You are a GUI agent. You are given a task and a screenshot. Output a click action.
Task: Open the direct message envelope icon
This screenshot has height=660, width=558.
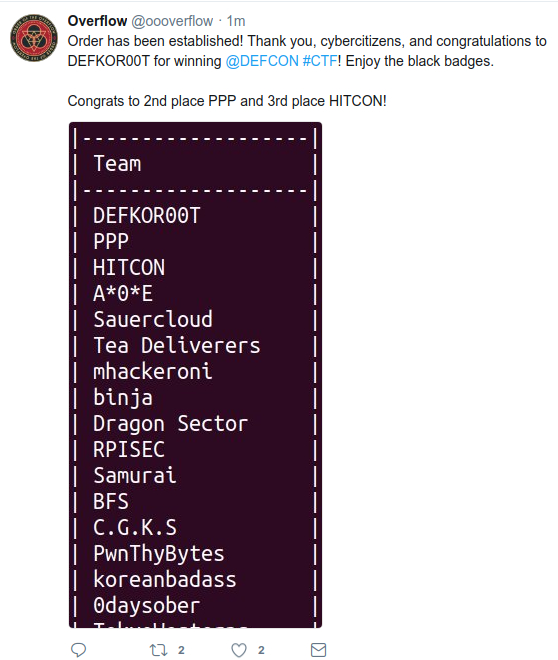(x=318, y=649)
